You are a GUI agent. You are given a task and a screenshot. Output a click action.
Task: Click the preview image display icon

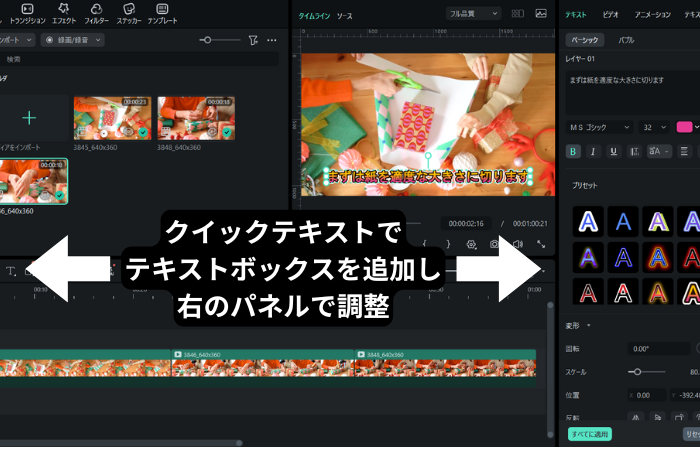(541, 14)
